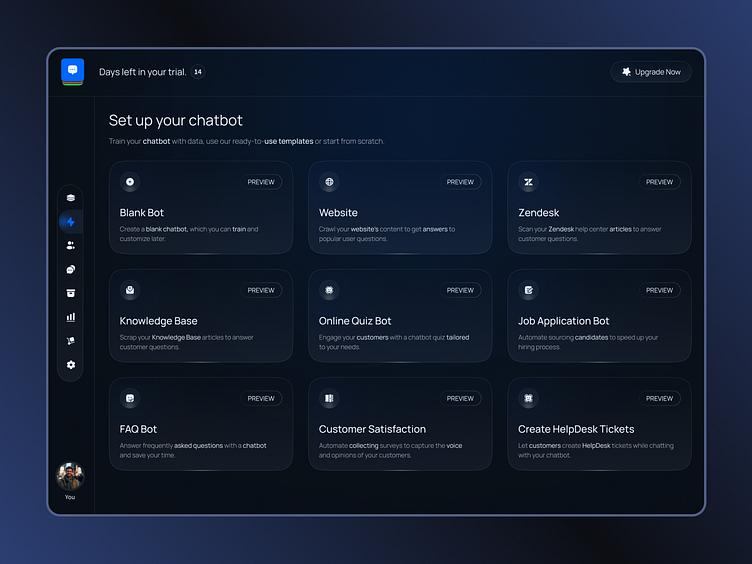The height and width of the screenshot is (564, 752).
Task: Open the bar chart analytics icon
Action: tap(71, 317)
